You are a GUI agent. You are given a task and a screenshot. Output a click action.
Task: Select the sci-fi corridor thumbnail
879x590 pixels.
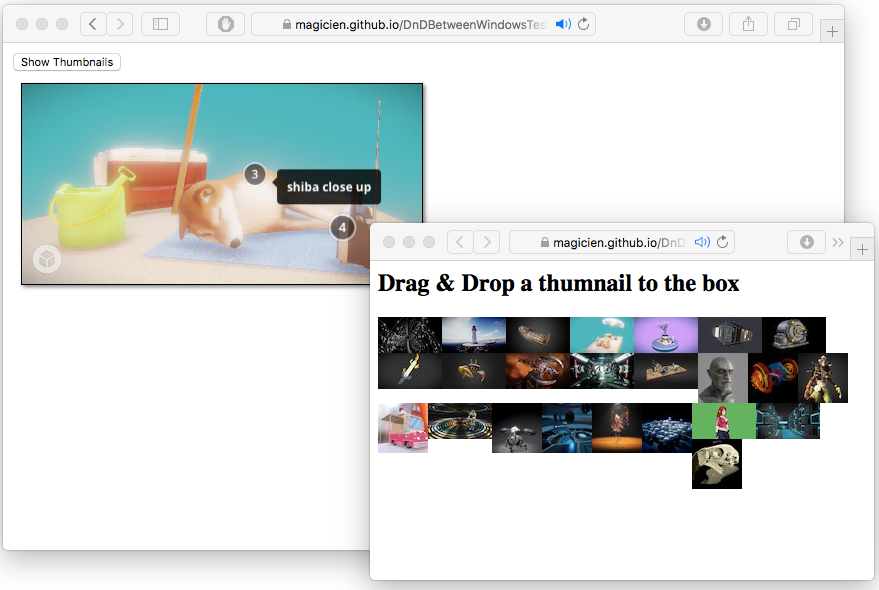(602, 371)
